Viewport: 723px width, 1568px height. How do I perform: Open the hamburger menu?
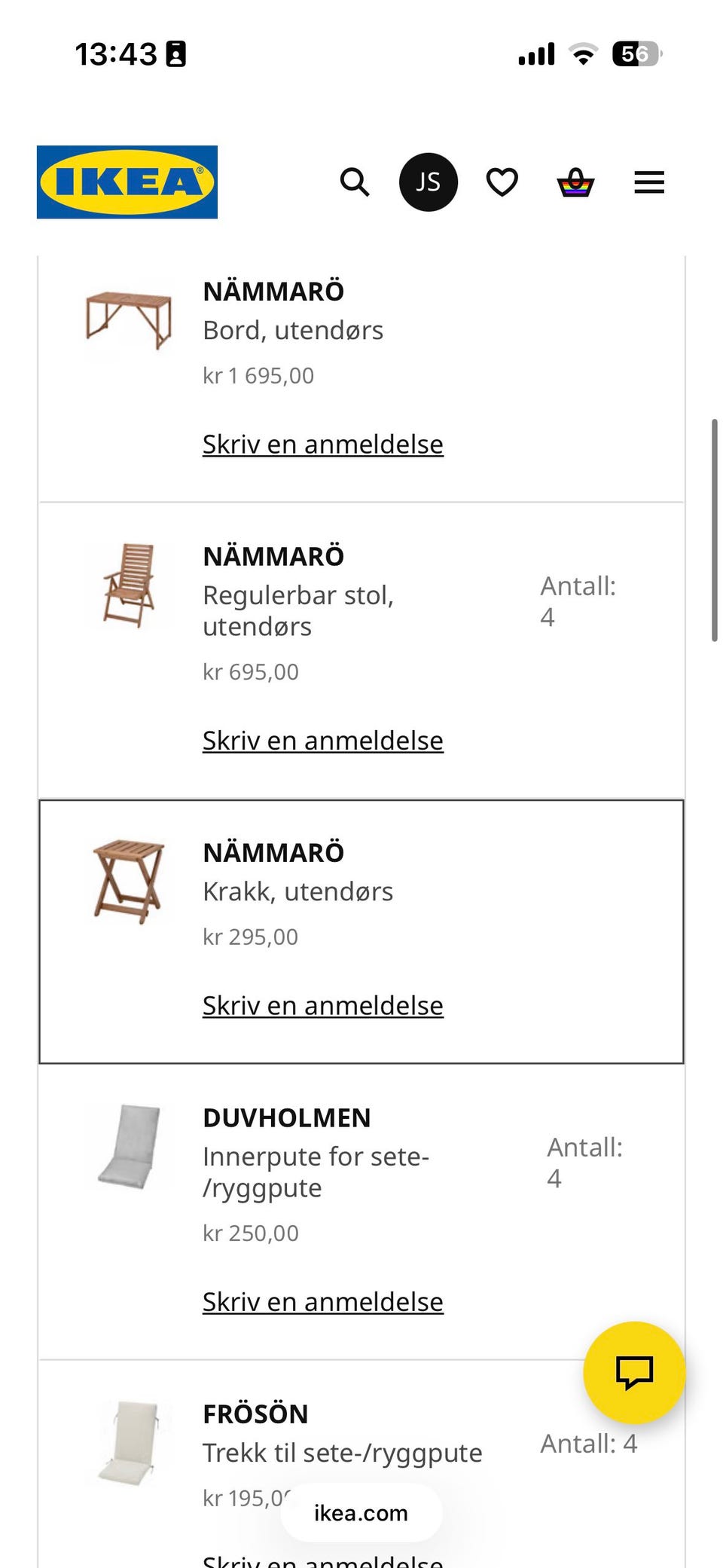(649, 182)
